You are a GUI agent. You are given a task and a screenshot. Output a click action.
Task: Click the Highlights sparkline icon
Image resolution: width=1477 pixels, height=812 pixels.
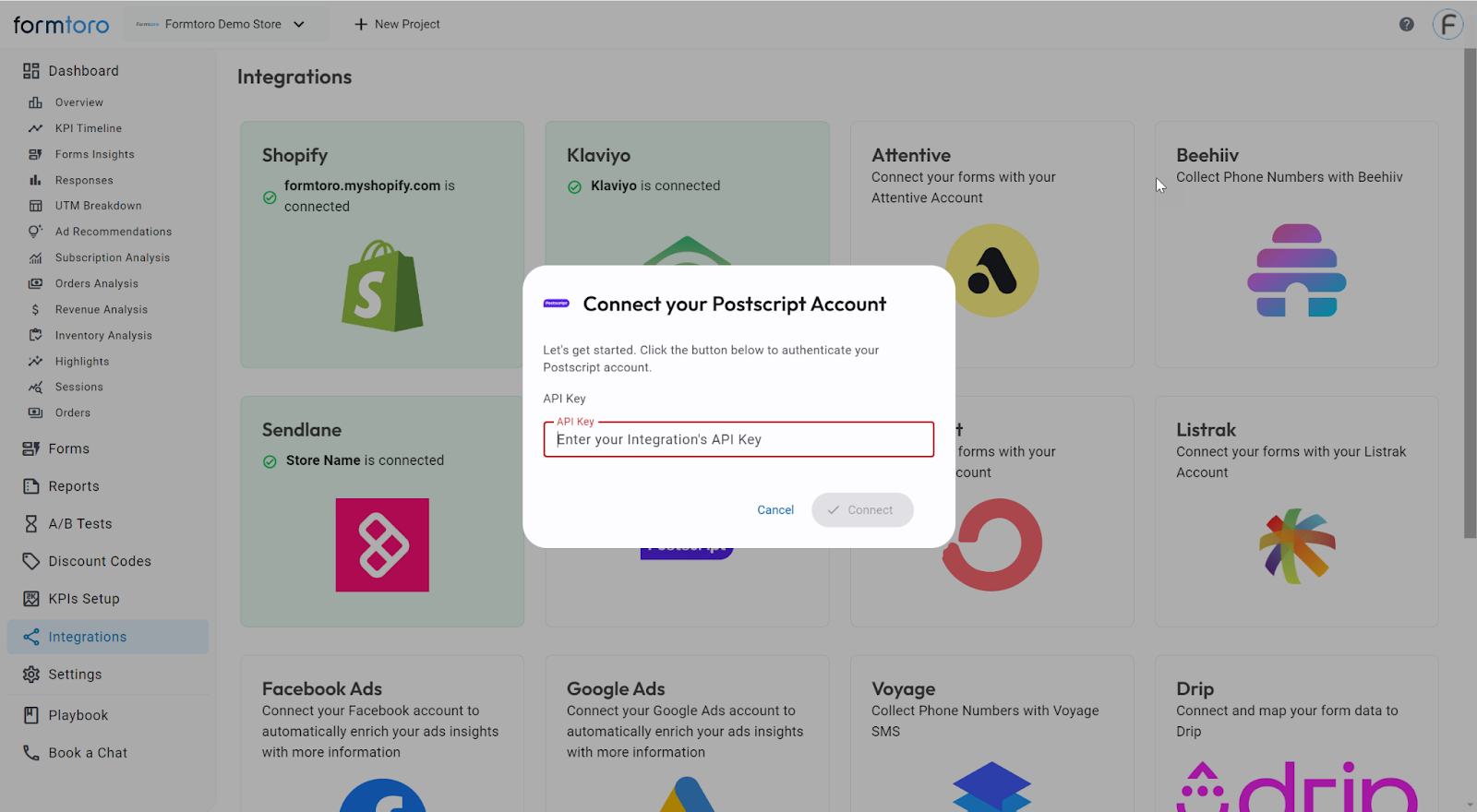coord(35,361)
